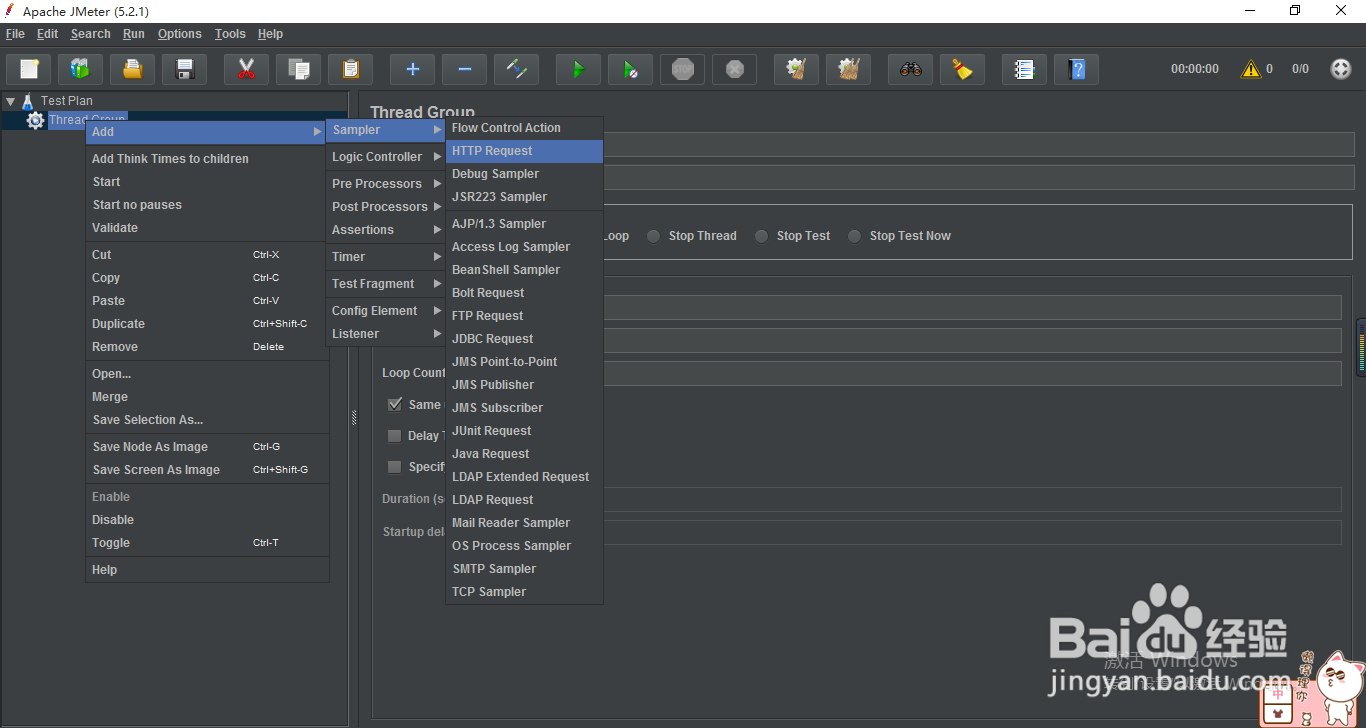This screenshot has width=1366, height=728.
Task: Open the File menu
Action: 15,34
